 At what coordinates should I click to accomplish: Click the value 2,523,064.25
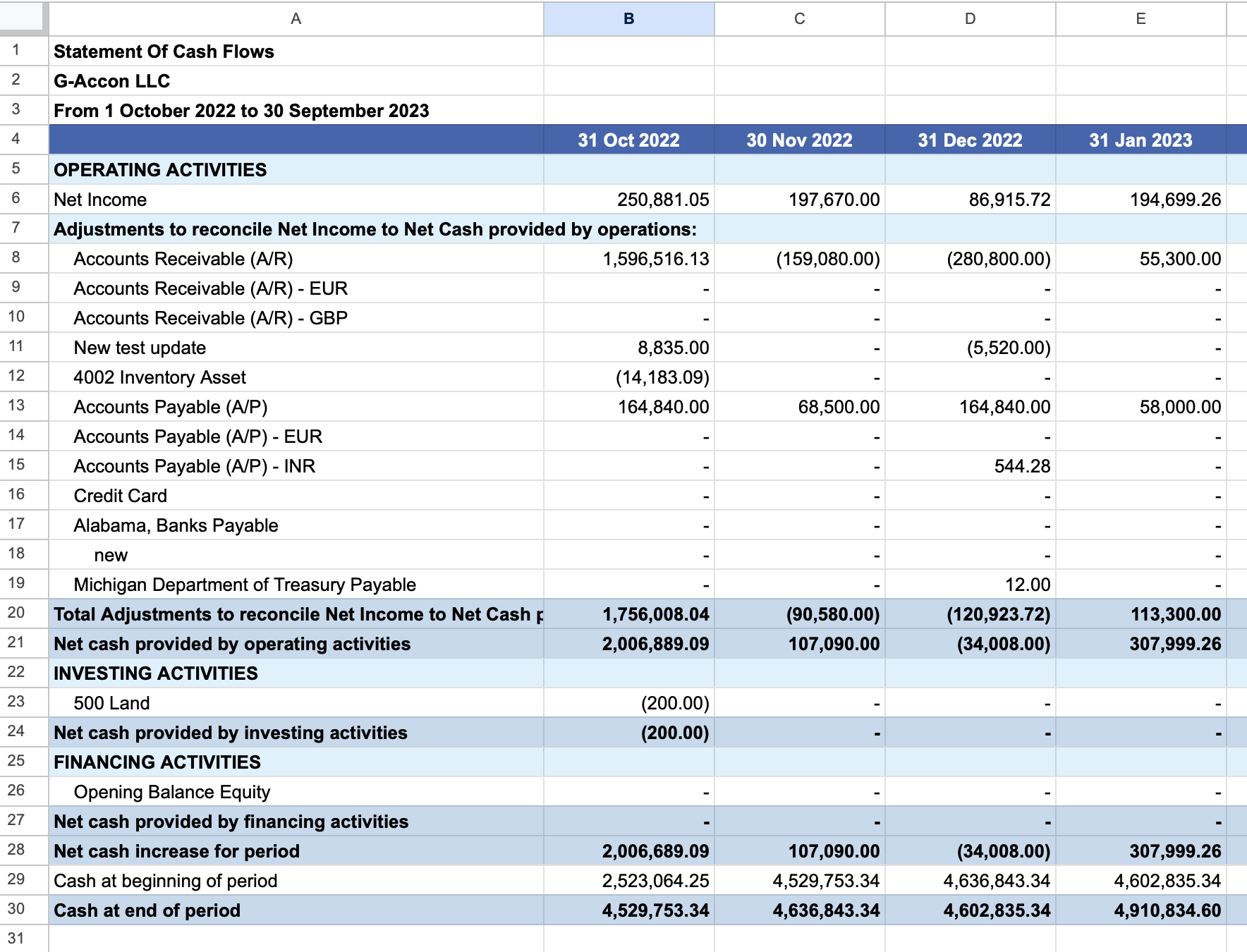click(x=655, y=881)
